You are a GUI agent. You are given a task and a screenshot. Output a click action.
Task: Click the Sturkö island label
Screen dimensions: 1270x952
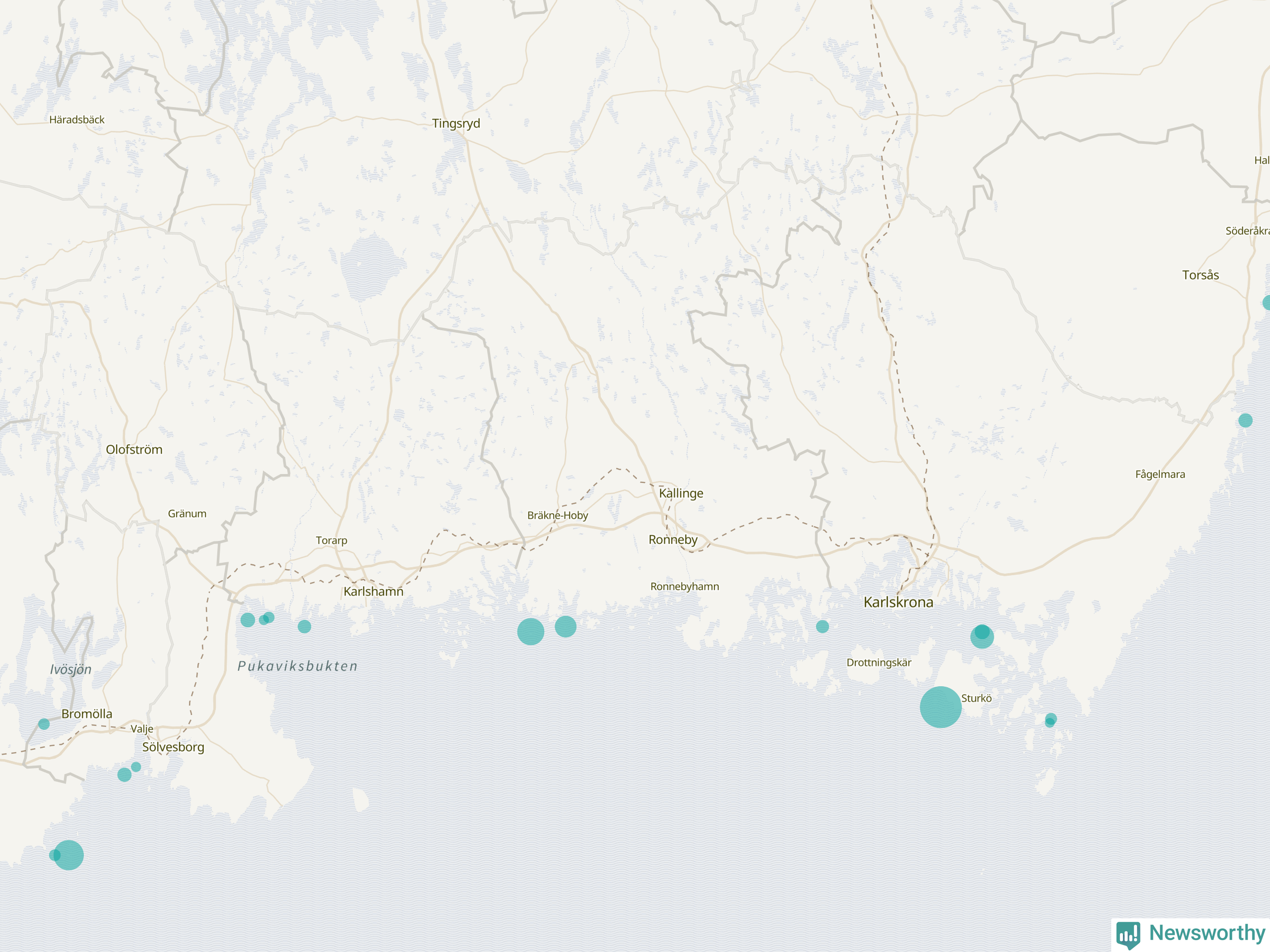coord(977,698)
